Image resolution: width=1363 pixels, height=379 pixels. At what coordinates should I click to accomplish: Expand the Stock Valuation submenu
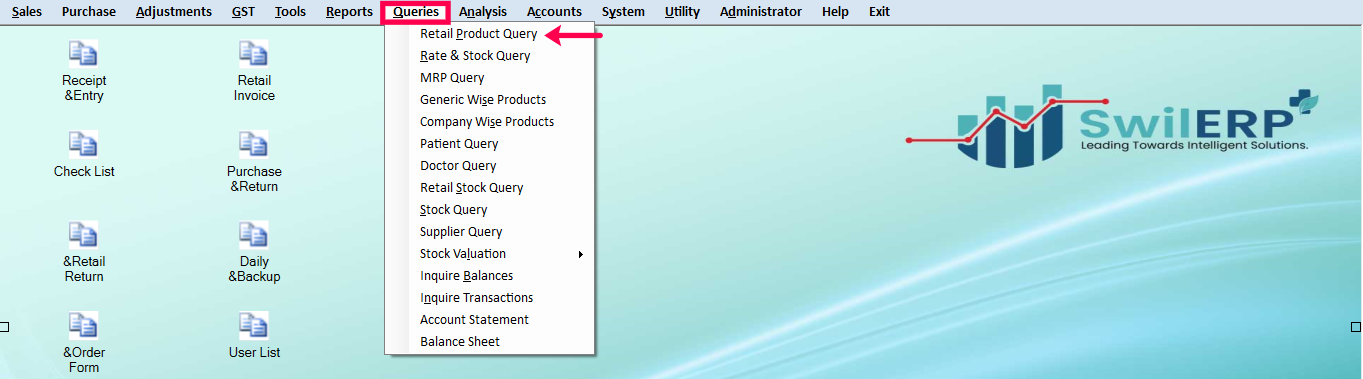[x=490, y=254]
